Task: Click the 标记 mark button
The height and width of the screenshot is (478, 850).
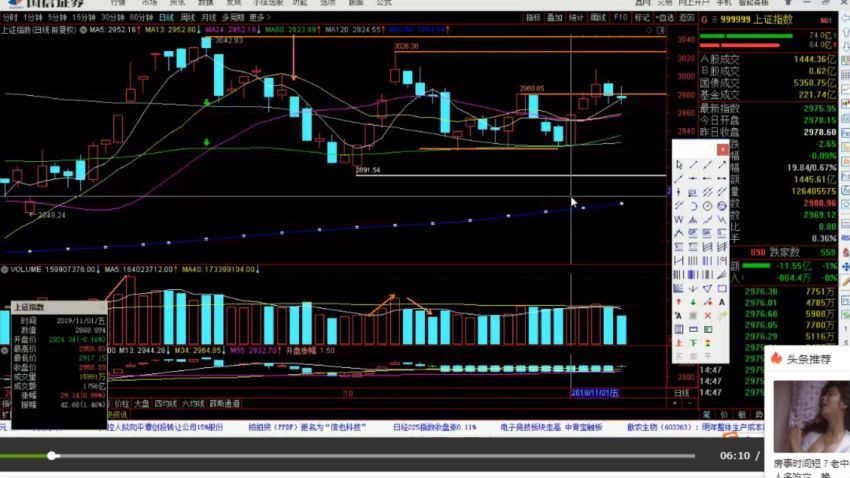Action: click(642, 18)
